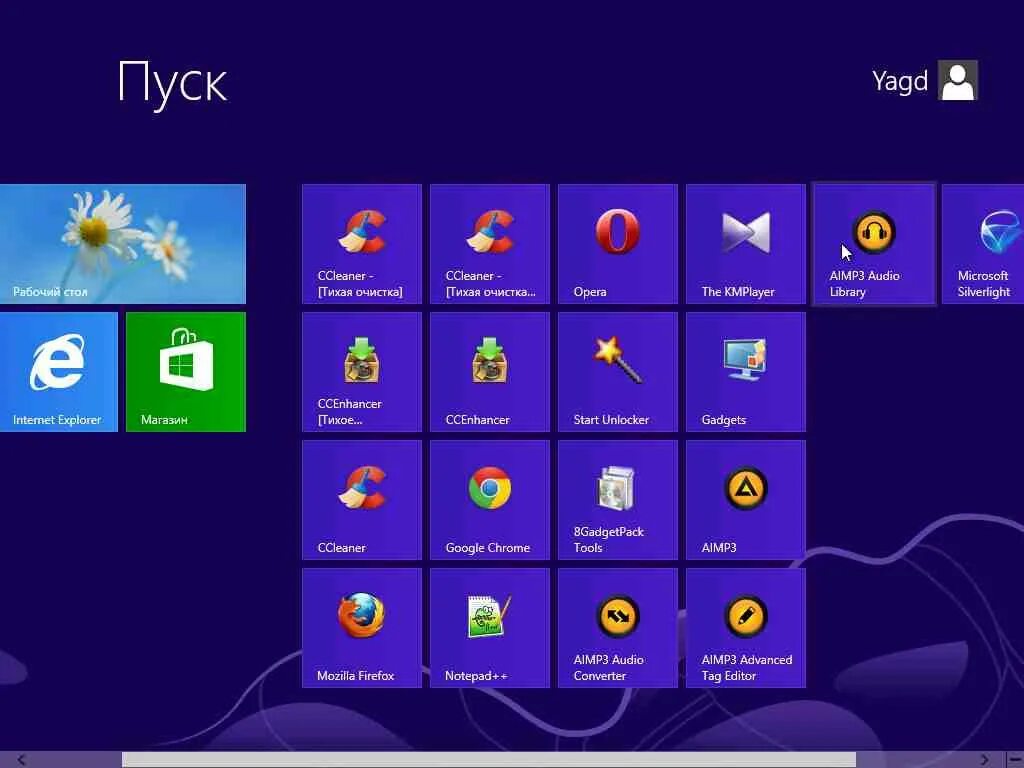
Task: Click the right scroll arrow at bottom
Action: (985, 760)
